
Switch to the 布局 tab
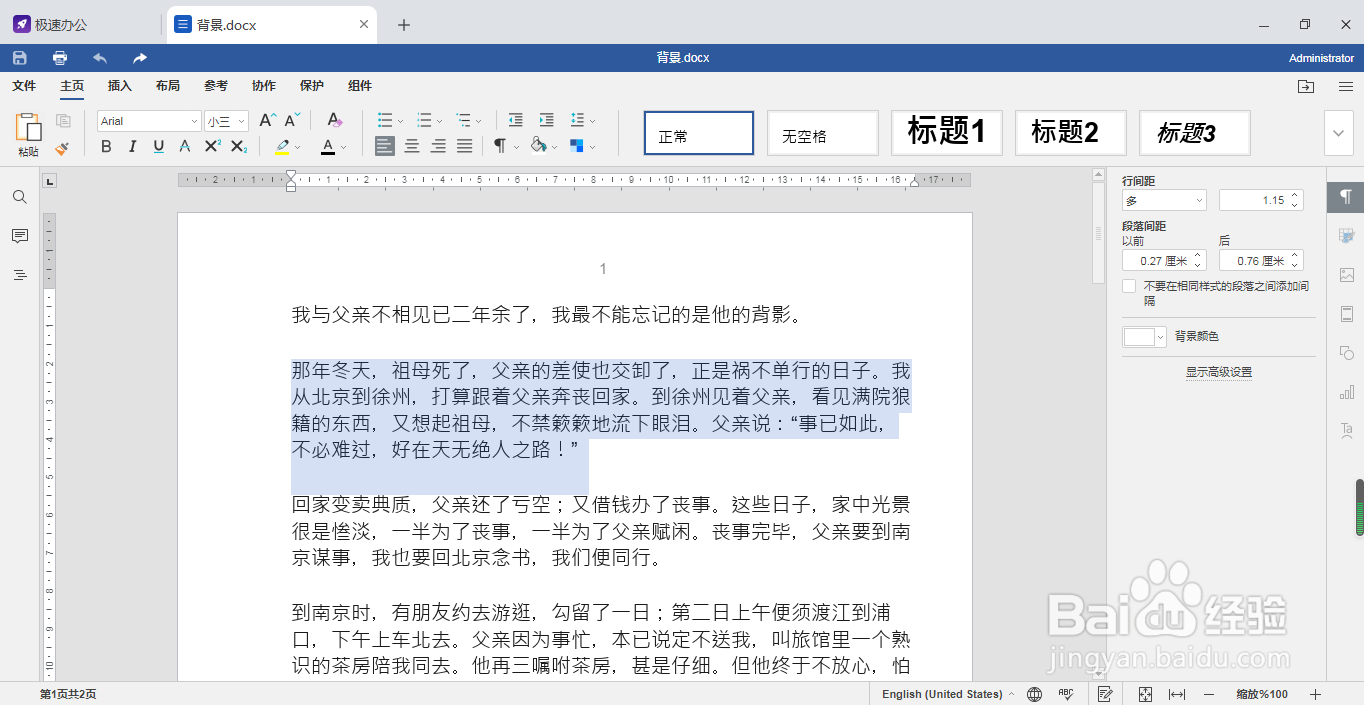[x=168, y=86]
